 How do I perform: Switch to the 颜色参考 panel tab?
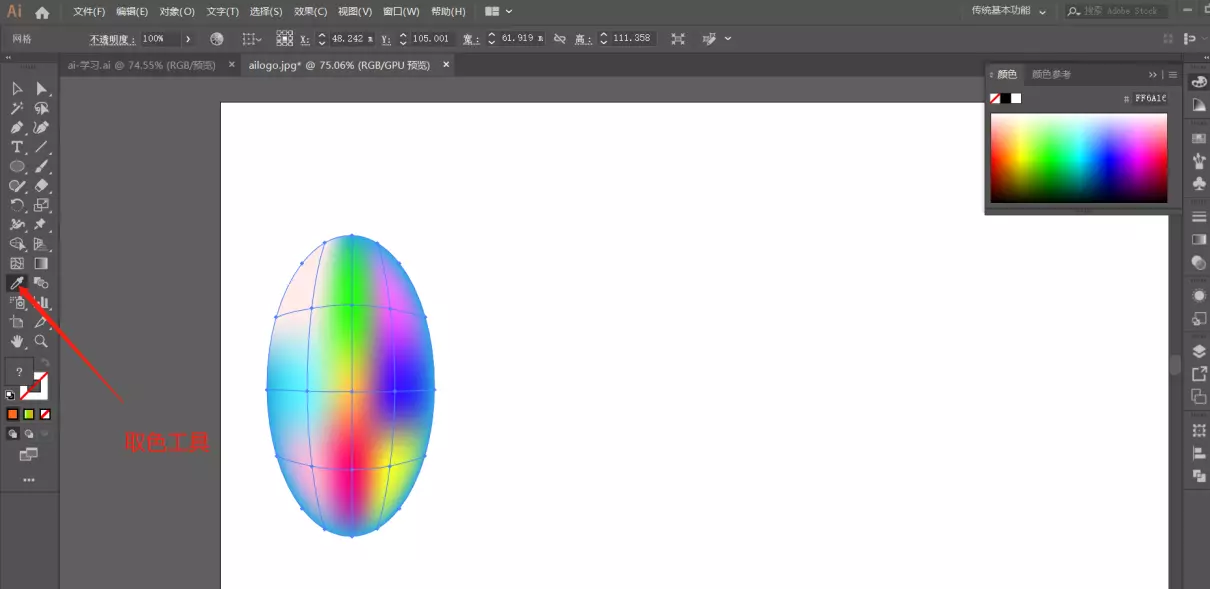click(1051, 74)
